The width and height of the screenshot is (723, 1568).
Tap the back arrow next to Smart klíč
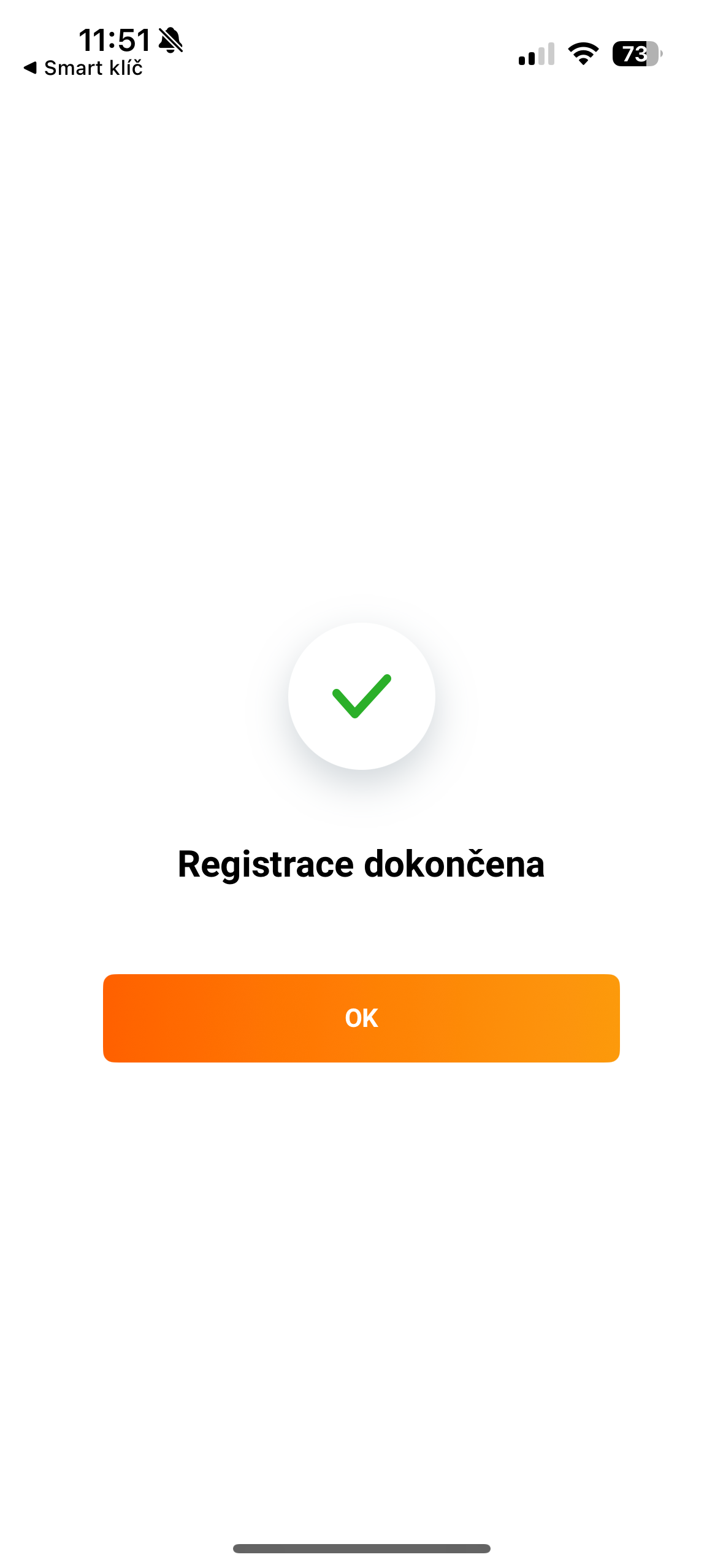[x=29, y=67]
